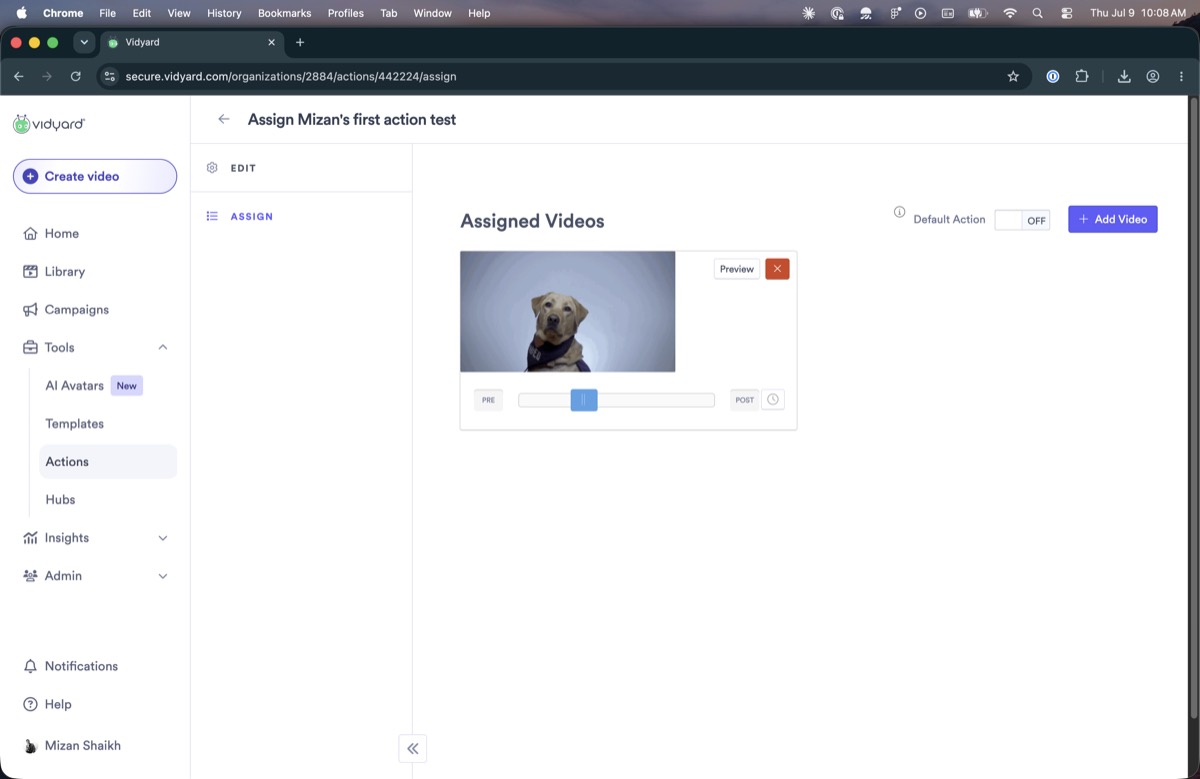Collapse the Tools section chevron
This screenshot has width=1200, height=779.
click(x=163, y=347)
